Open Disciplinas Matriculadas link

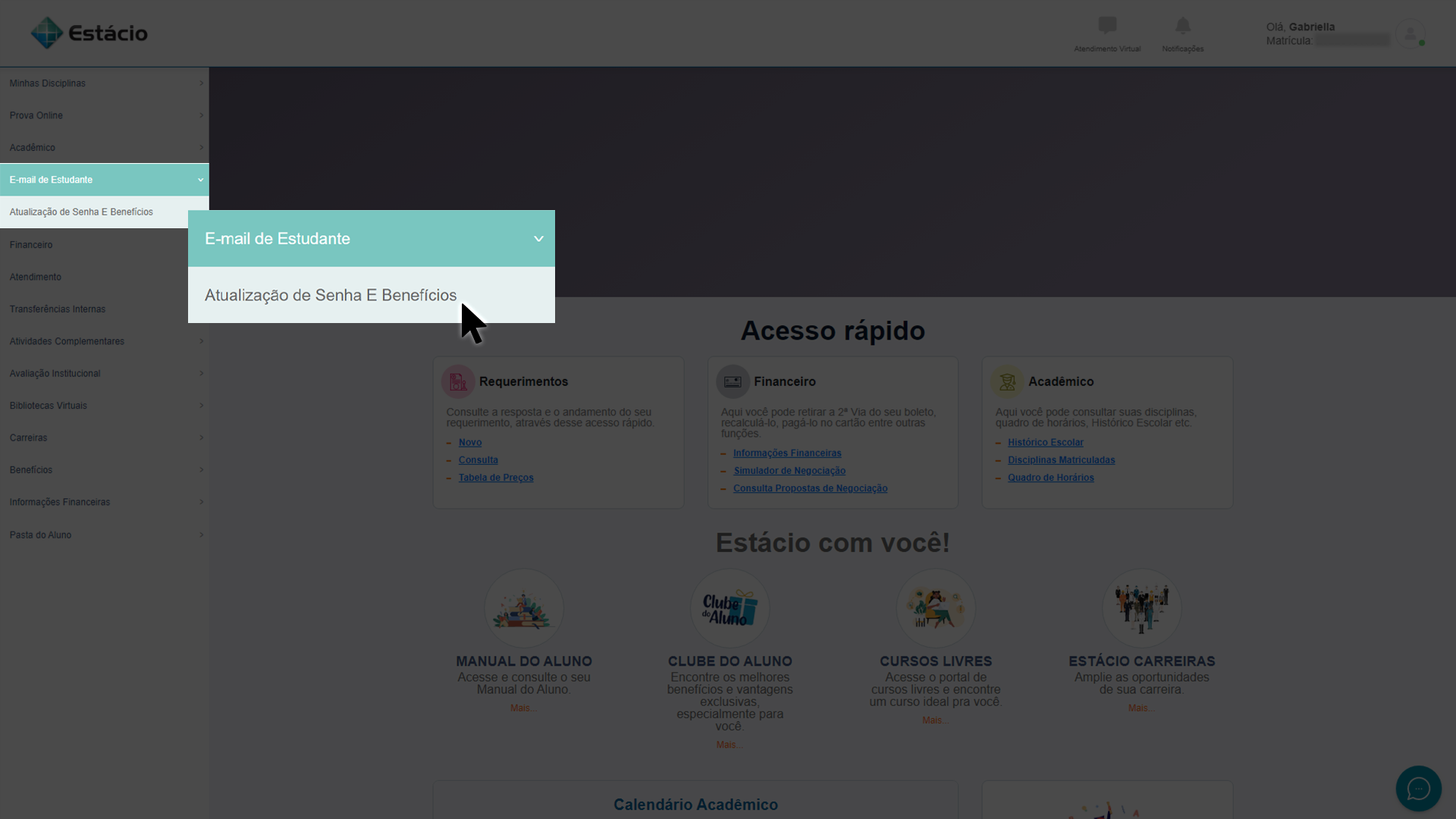[x=1061, y=460]
